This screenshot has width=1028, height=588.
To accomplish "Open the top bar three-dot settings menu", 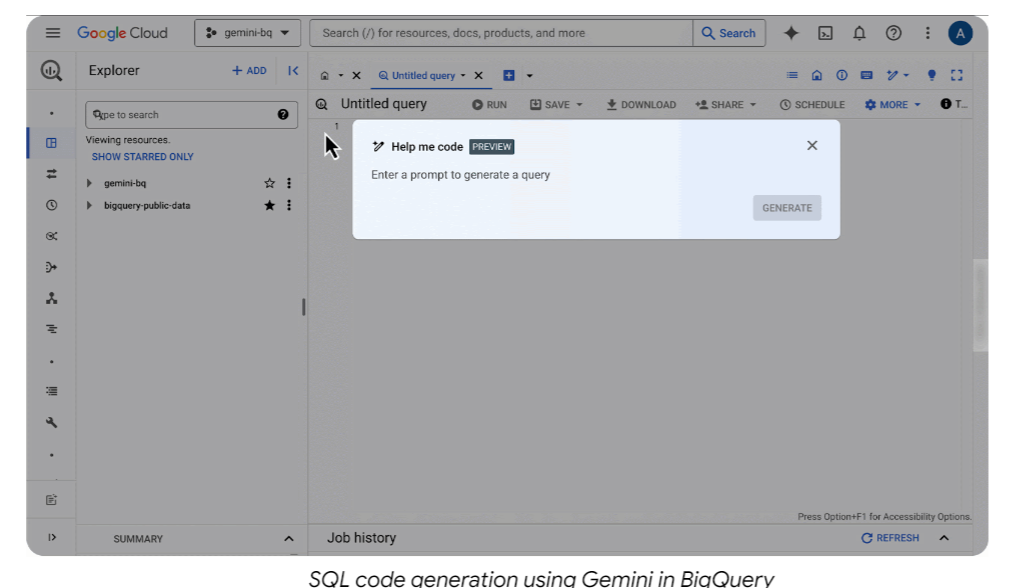I will coord(928,33).
